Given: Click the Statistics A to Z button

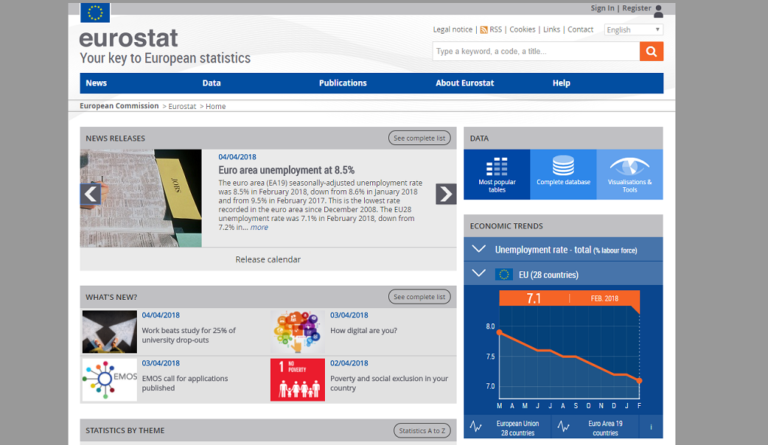Looking at the screenshot, I should (x=422, y=431).
